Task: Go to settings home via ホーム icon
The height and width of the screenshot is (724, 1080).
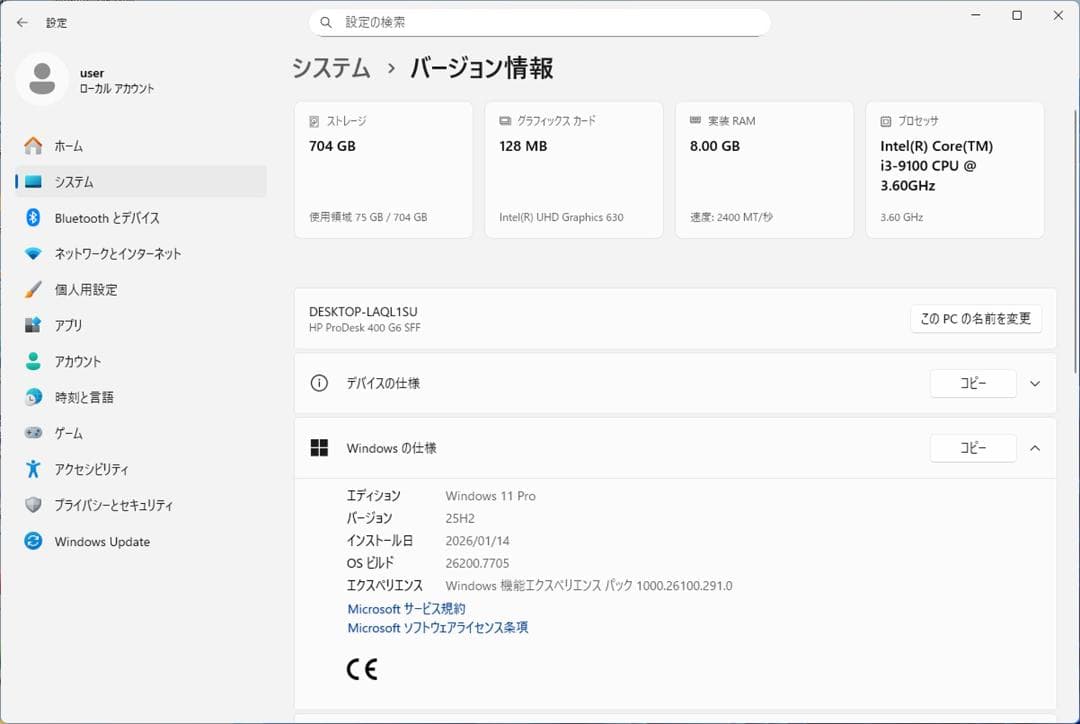Action: tap(90, 146)
